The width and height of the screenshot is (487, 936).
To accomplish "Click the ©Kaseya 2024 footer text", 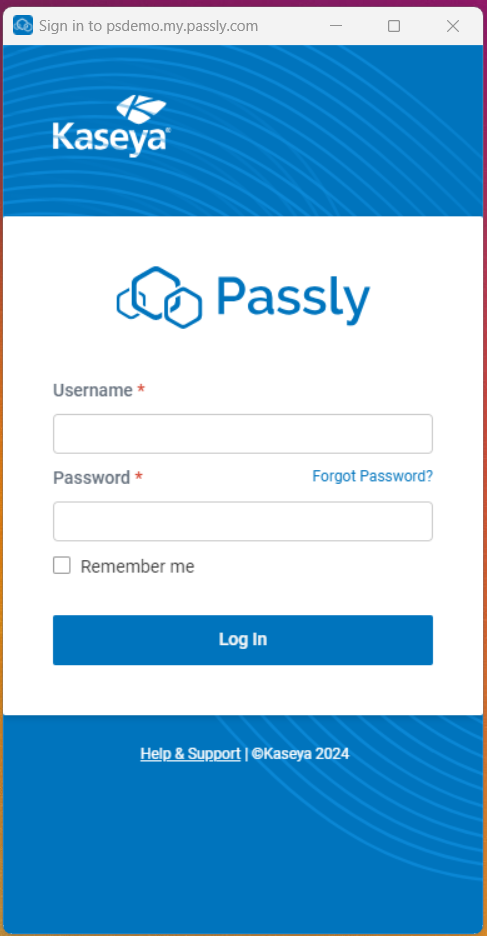I will (x=300, y=754).
